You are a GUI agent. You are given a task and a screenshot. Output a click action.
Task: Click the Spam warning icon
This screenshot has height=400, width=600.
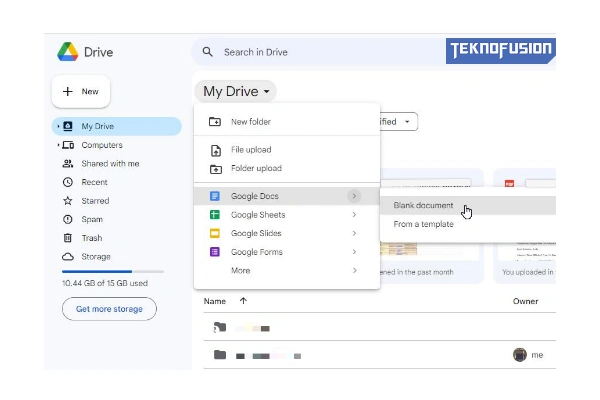pyautogui.click(x=68, y=219)
